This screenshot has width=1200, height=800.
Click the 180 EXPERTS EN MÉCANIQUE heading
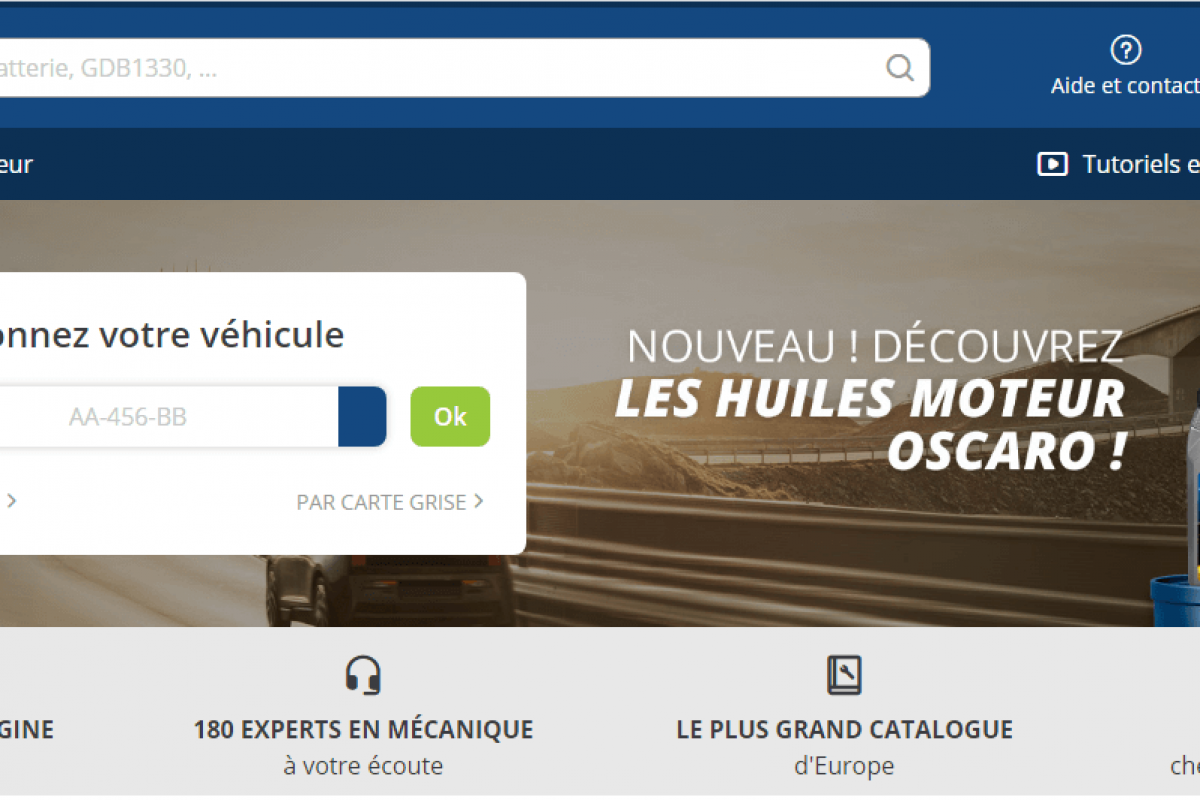click(363, 729)
